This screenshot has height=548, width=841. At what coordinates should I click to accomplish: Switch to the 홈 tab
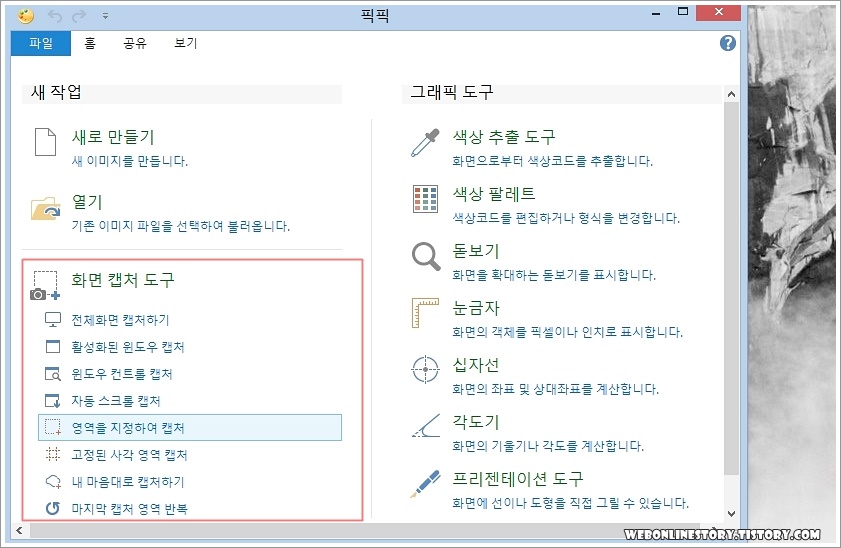tap(90, 43)
